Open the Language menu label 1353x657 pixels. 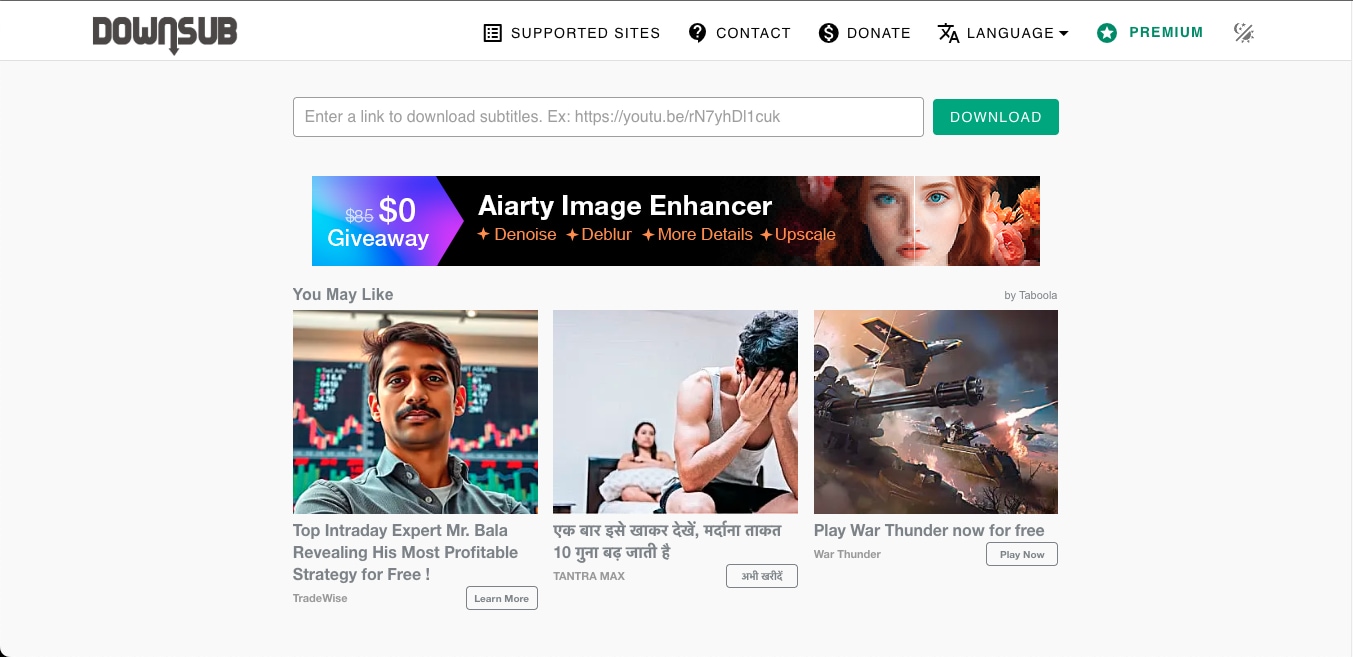tap(1010, 33)
